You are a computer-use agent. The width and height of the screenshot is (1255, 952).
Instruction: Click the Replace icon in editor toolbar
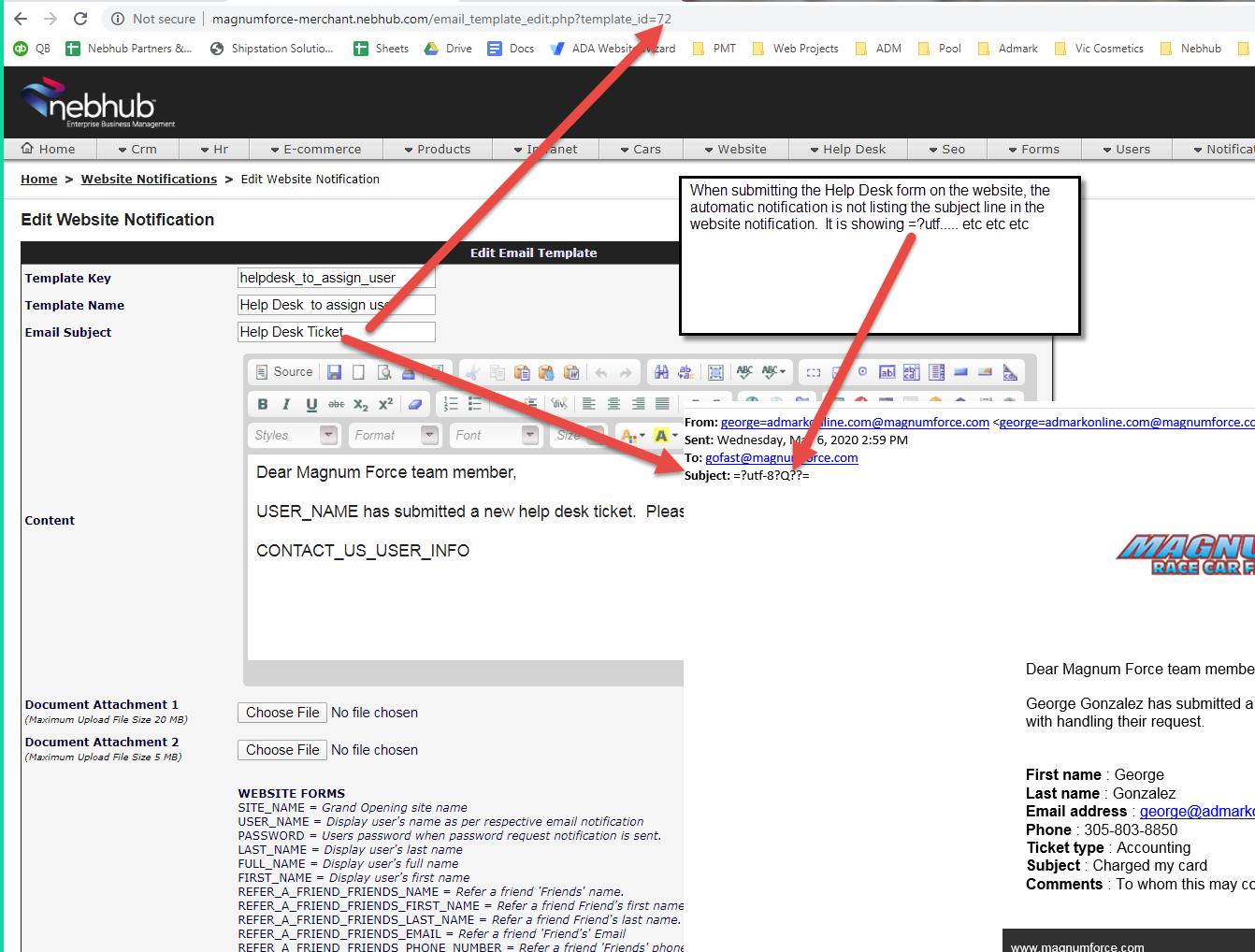point(685,372)
